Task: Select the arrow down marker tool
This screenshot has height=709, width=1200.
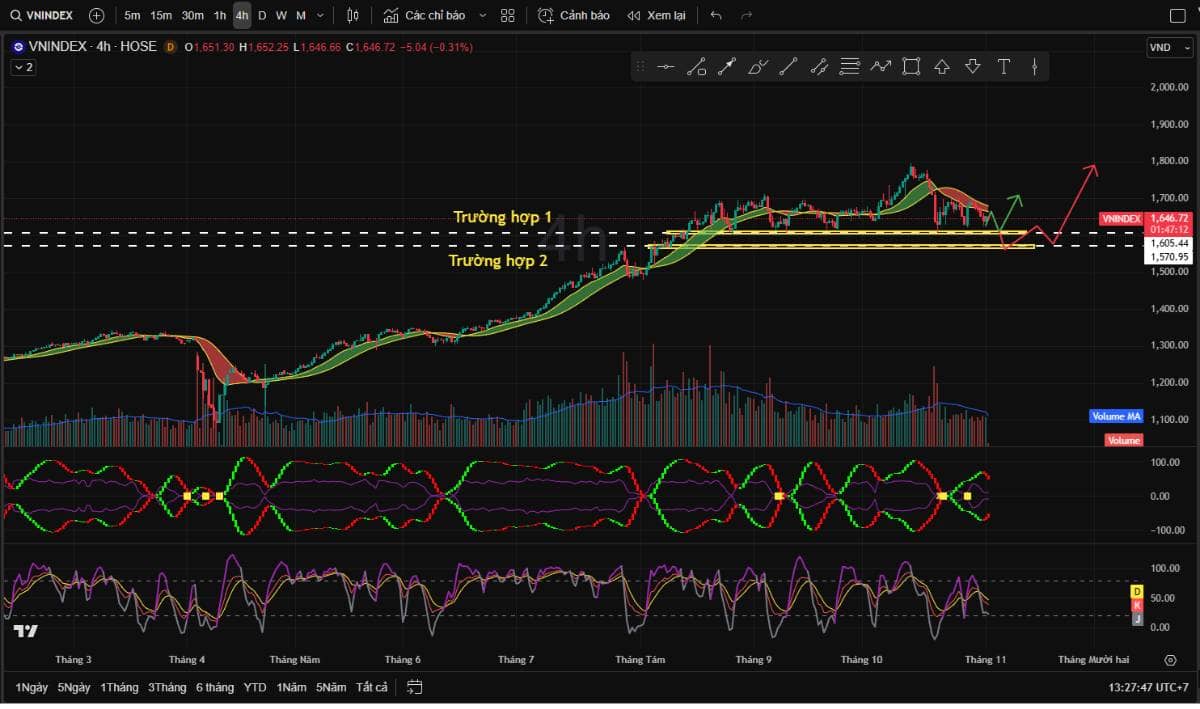Action: click(x=973, y=67)
